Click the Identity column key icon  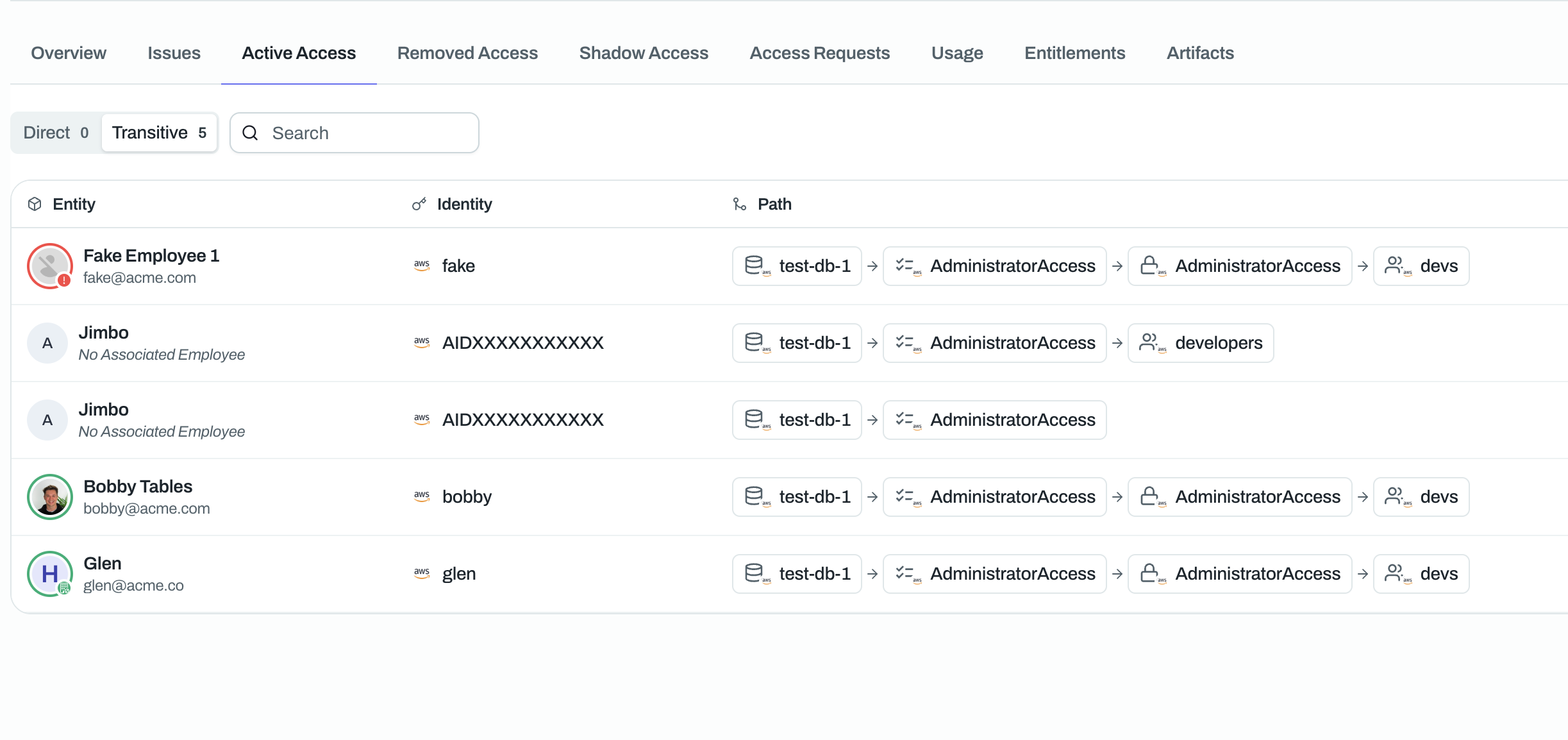point(419,204)
